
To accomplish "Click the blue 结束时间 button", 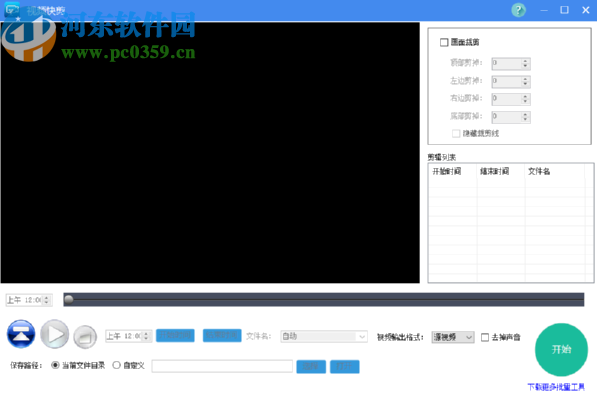I will coord(222,335).
